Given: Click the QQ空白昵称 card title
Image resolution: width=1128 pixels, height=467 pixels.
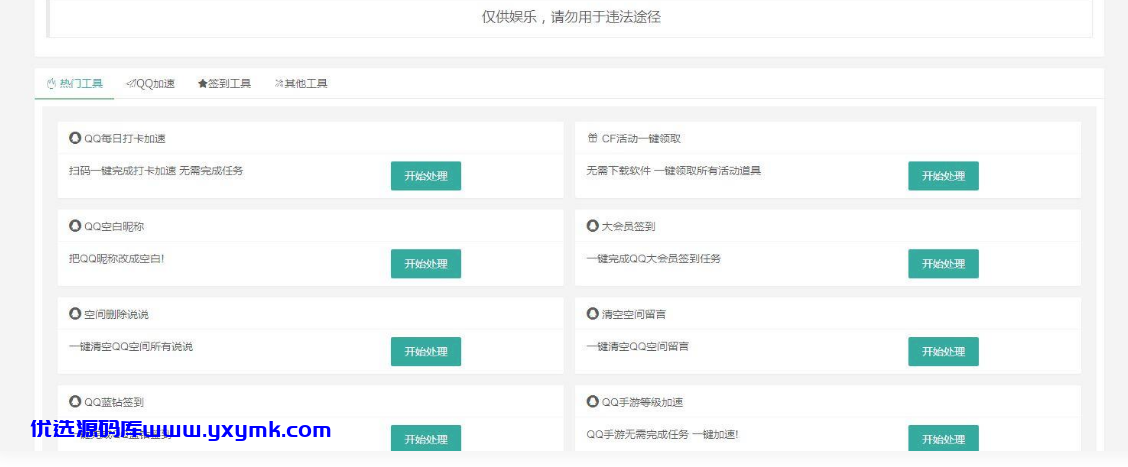Looking at the screenshot, I should click(114, 226).
